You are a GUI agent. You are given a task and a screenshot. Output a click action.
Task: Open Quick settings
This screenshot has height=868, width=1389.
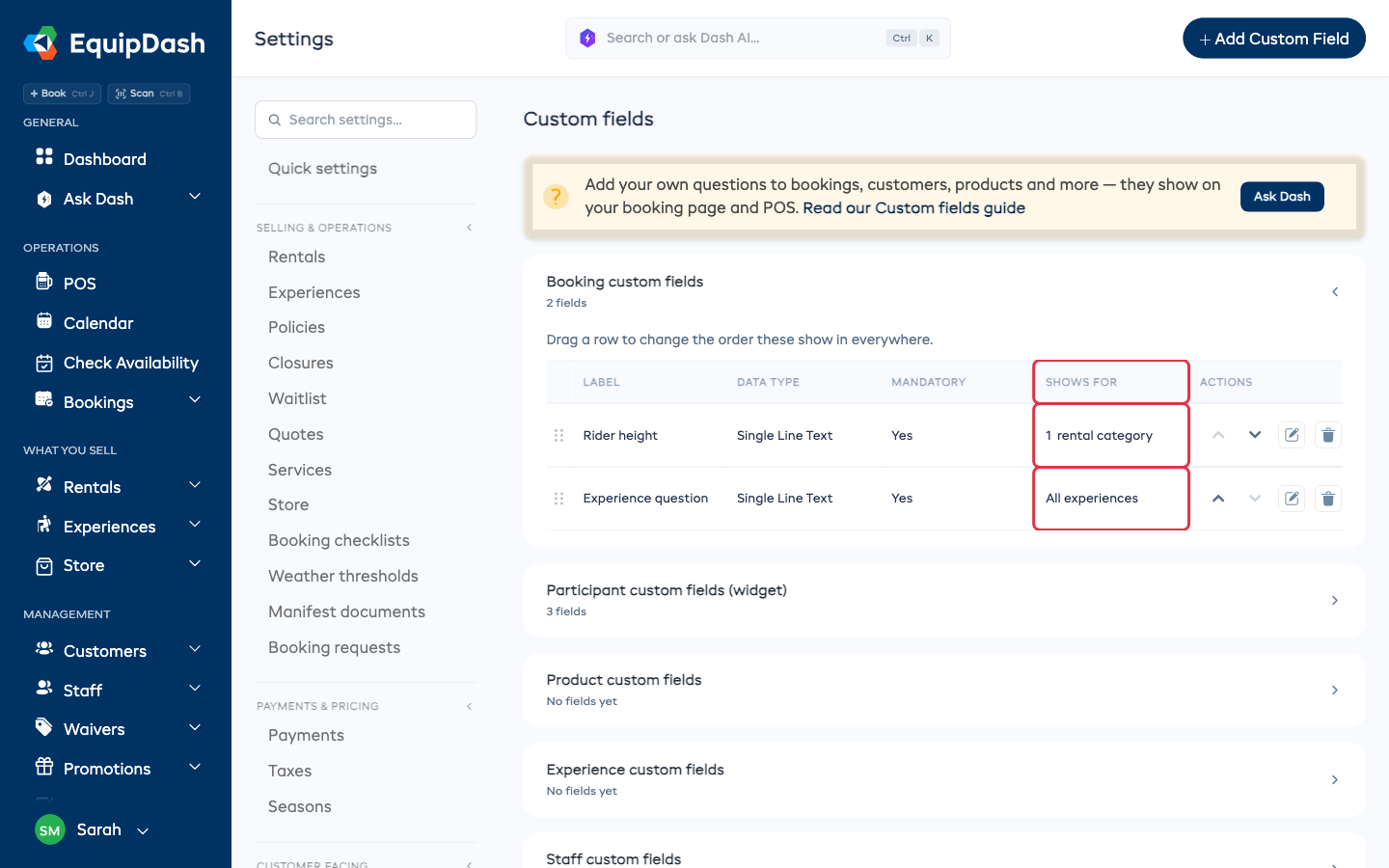[x=322, y=168]
